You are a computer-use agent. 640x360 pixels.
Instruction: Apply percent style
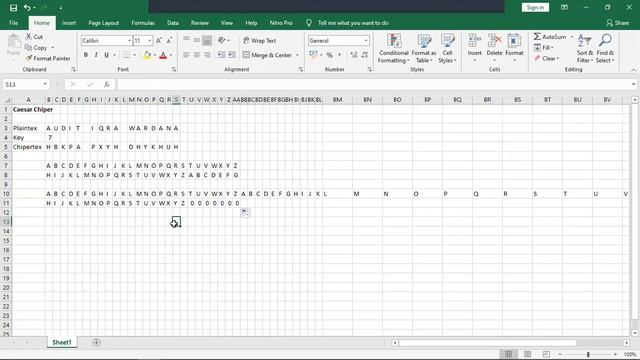329,55
